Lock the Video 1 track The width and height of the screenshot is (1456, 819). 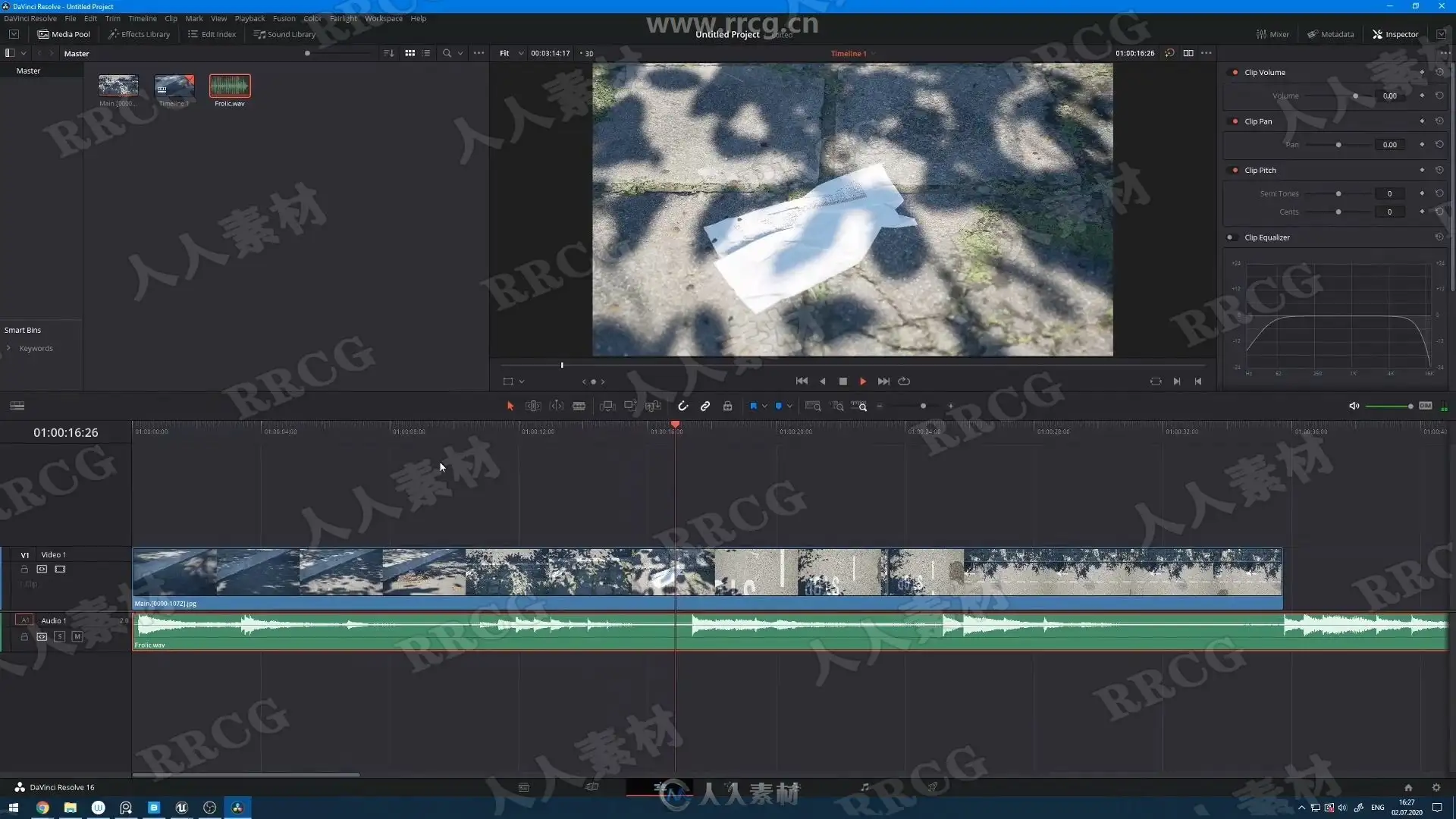pyautogui.click(x=24, y=570)
